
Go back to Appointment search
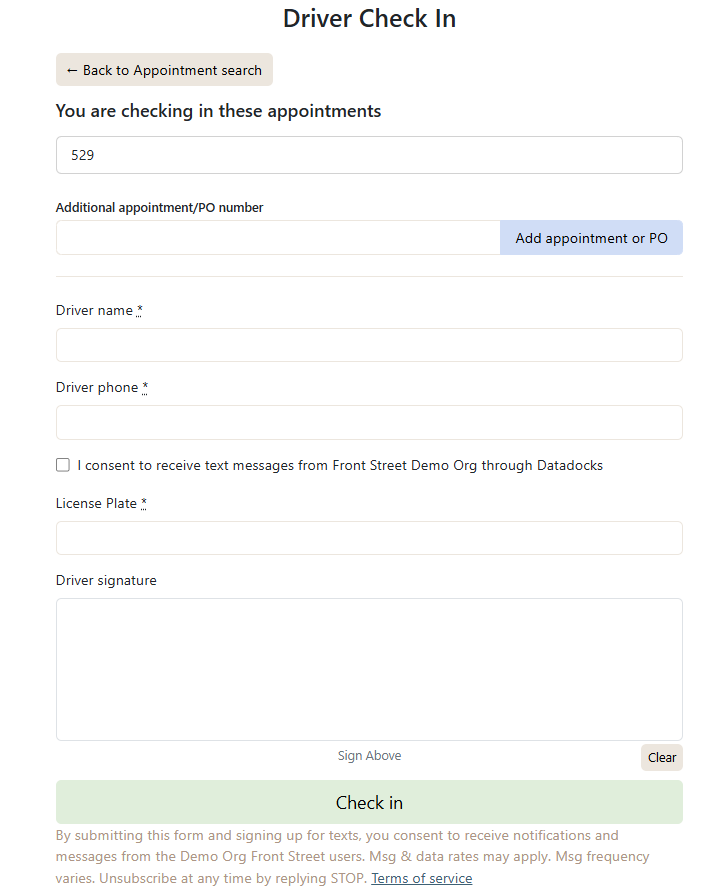click(x=164, y=70)
